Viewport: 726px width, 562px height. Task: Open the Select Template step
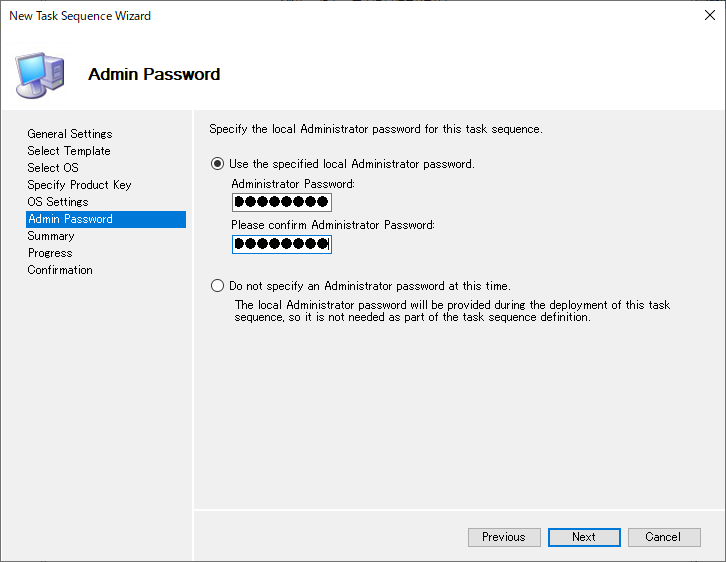click(x=69, y=151)
